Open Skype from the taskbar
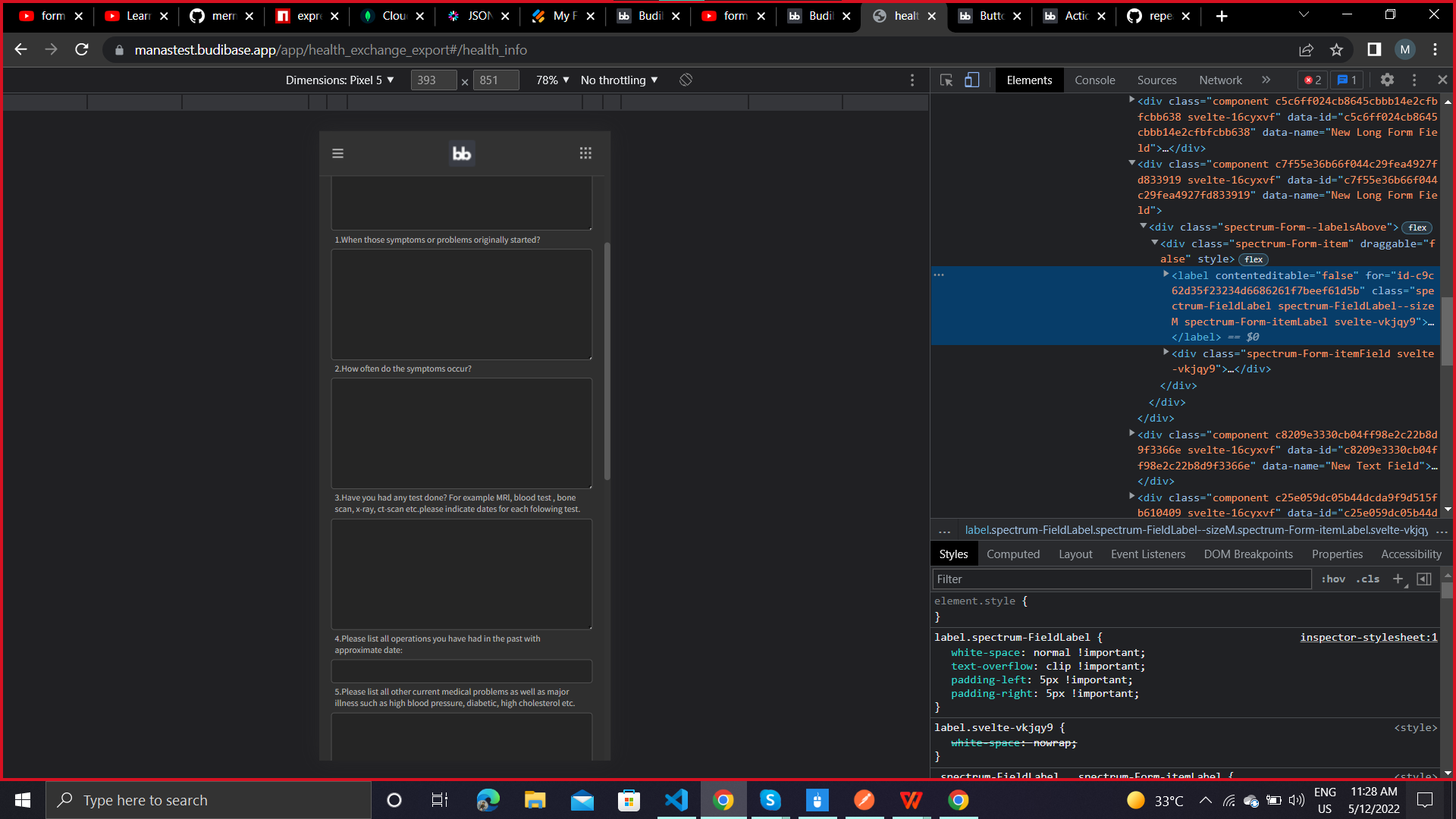This screenshot has height=819, width=1456. pos(770,799)
